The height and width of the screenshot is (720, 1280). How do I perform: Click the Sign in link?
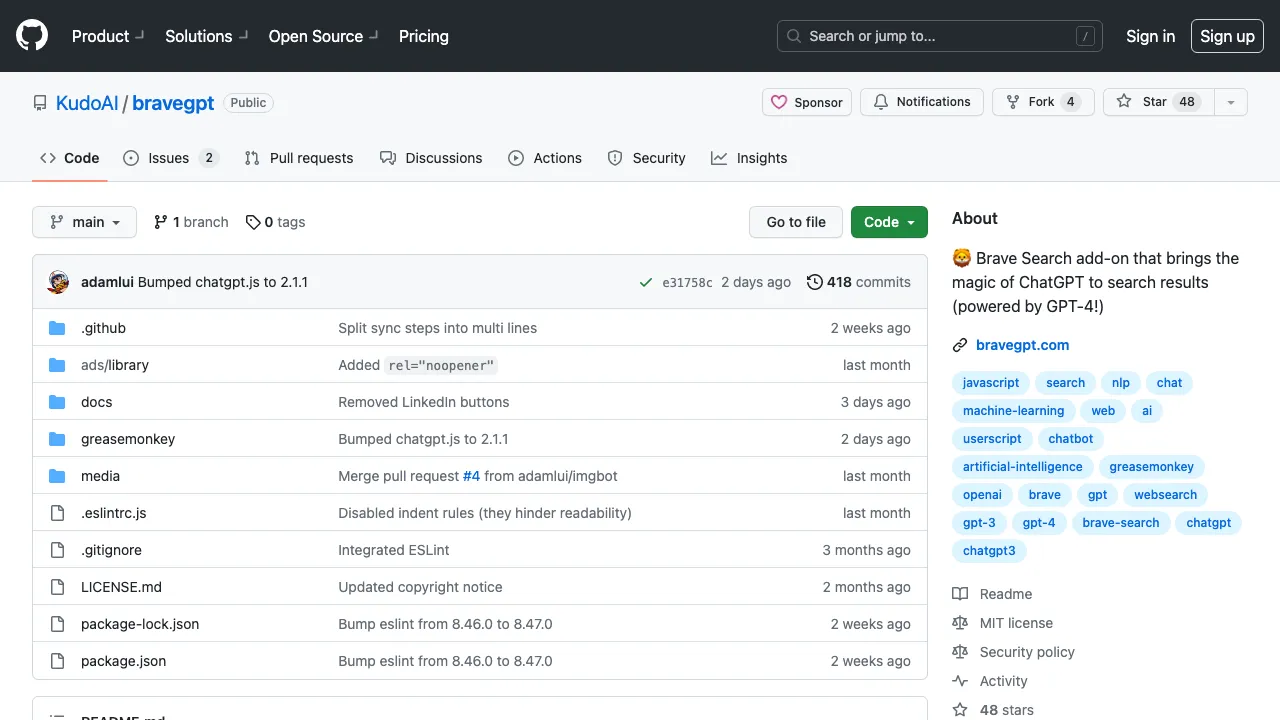1150,36
